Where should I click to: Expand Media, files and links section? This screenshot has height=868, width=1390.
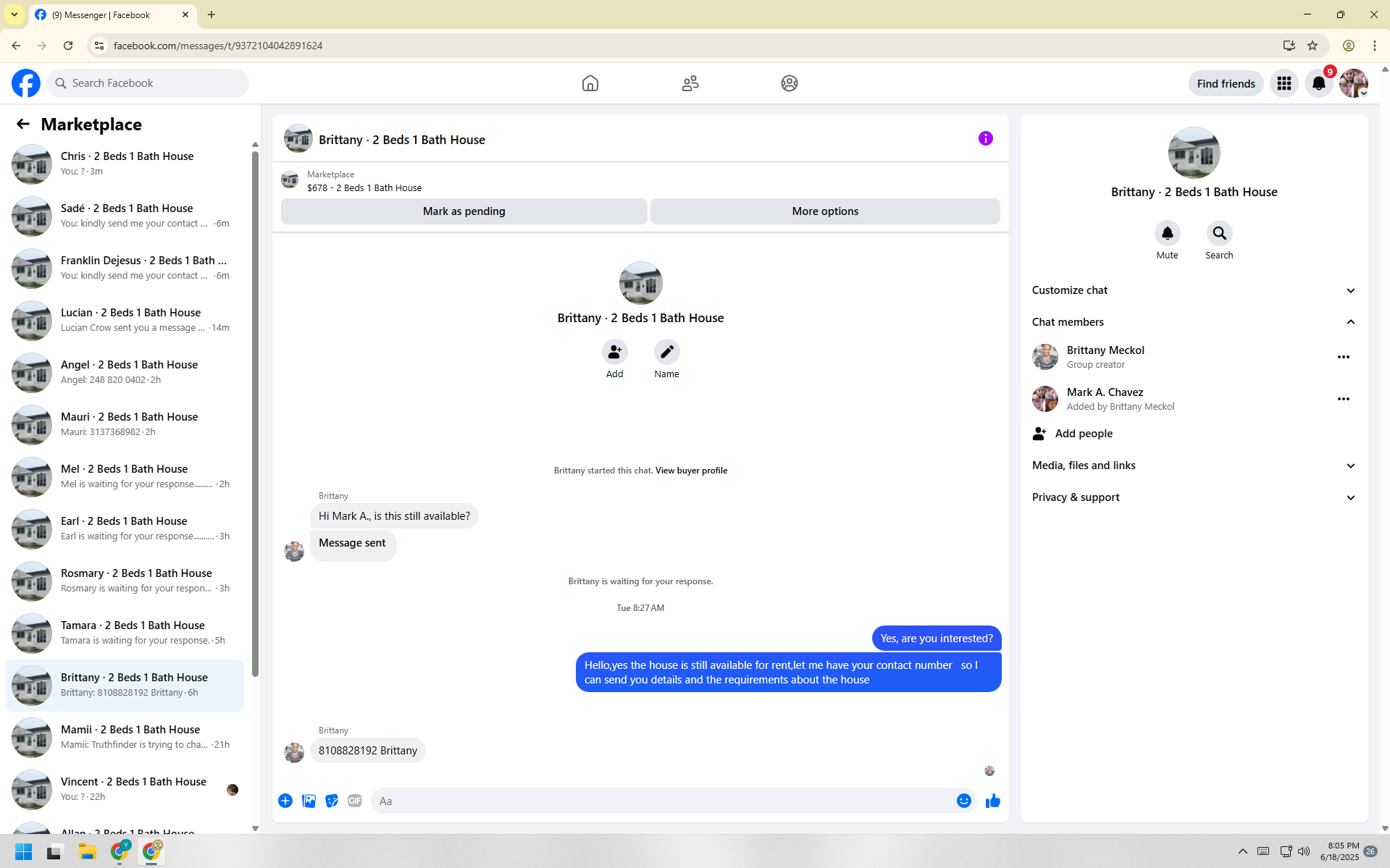point(1193,465)
